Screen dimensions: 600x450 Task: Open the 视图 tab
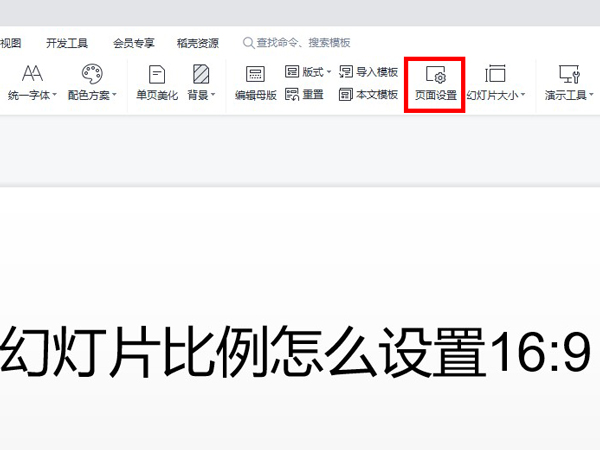point(10,43)
